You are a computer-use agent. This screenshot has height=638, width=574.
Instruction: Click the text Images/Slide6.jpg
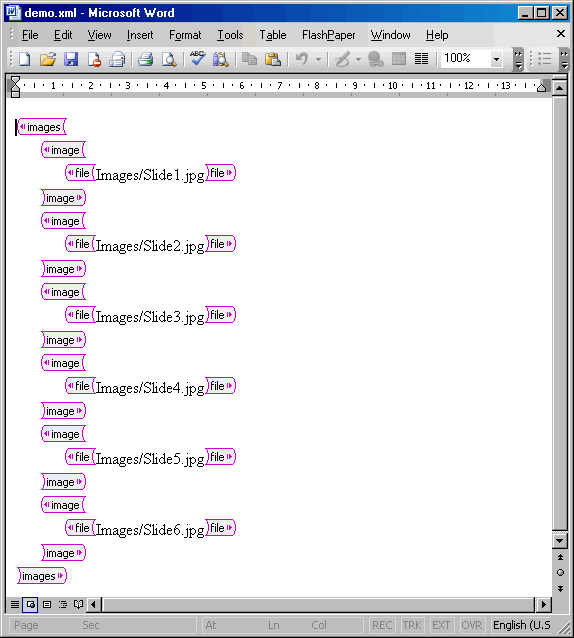click(150, 530)
